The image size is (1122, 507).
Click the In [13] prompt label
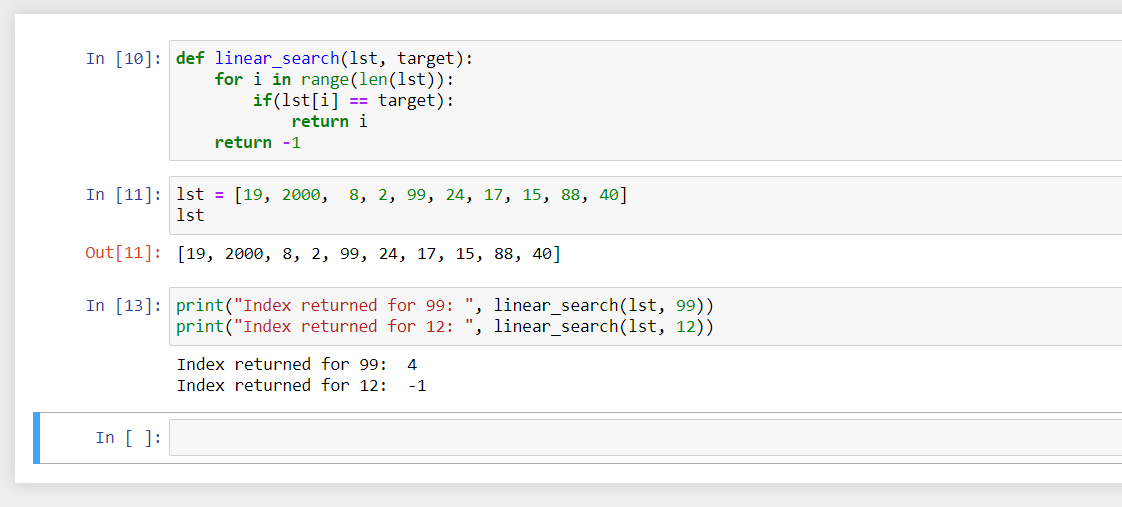[124, 305]
